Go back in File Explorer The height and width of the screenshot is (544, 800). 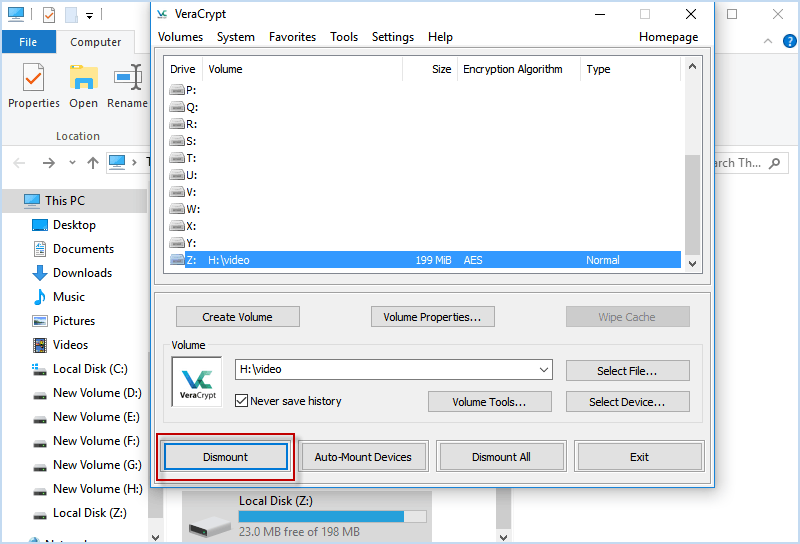pyautogui.click(x=19, y=163)
